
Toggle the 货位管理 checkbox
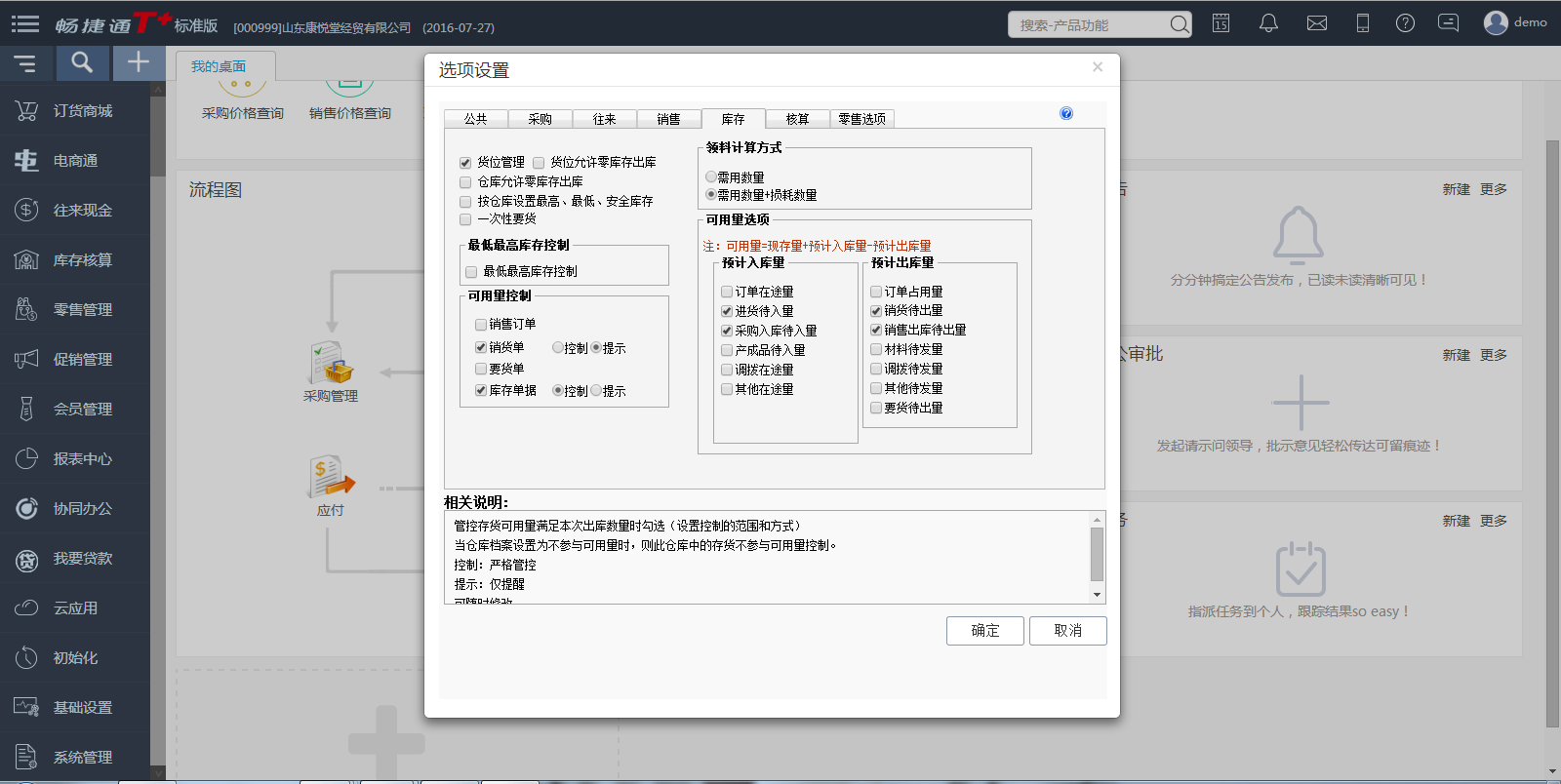click(x=465, y=163)
